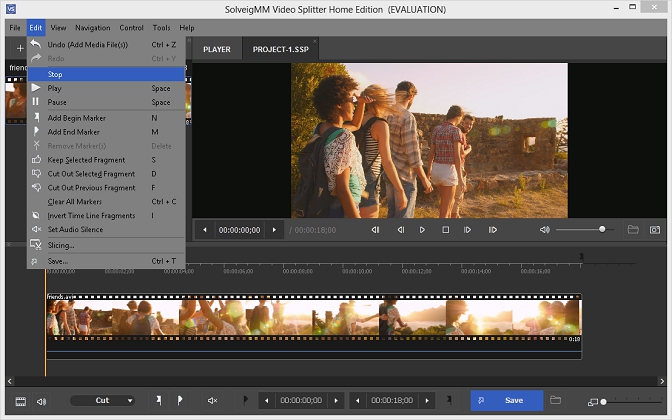Switch to the PROJECT-1.SSP tab
672x420 pixels.
(x=281, y=49)
